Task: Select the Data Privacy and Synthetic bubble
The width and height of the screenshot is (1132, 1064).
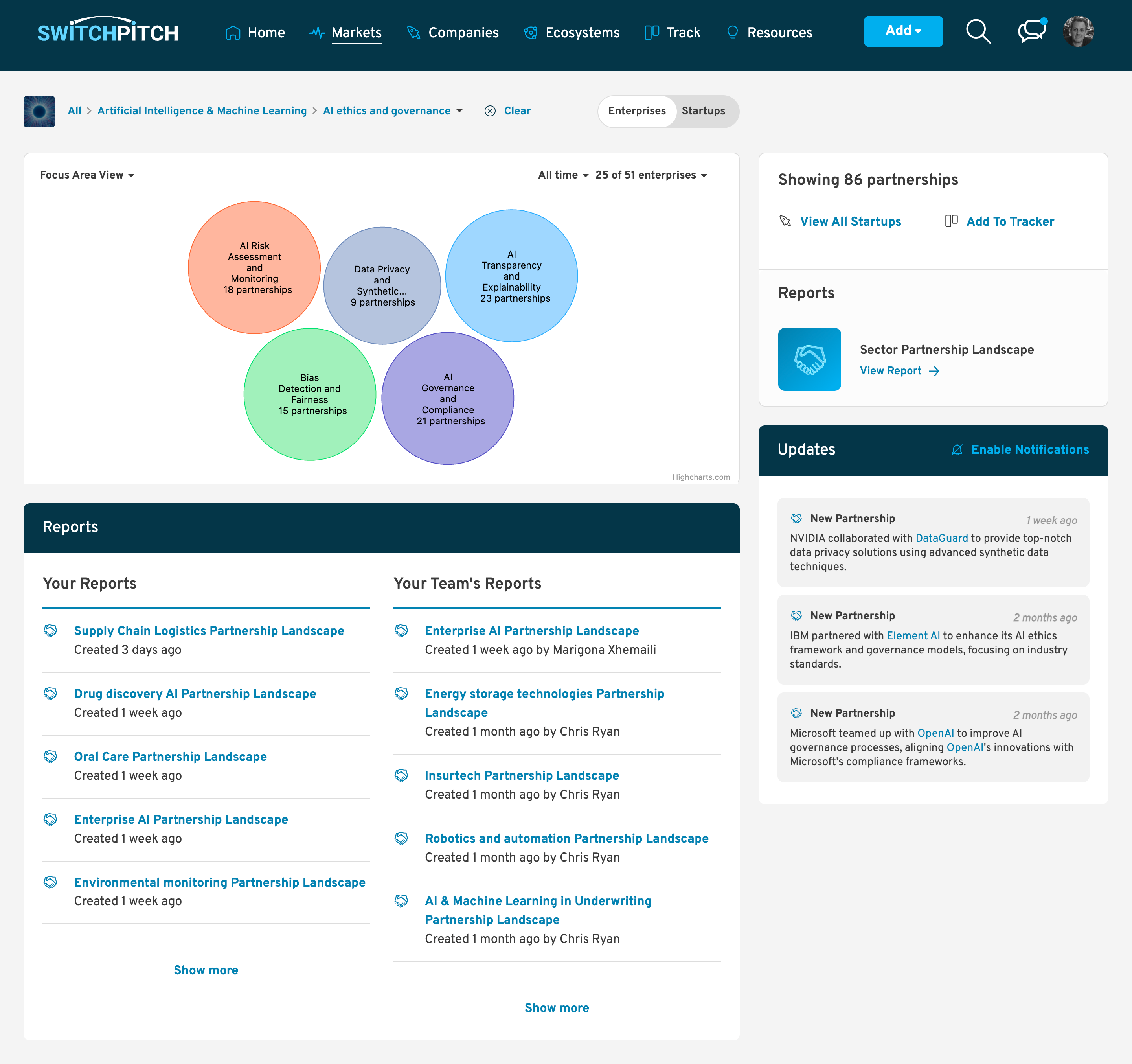Action: click(x=382, y=285)
